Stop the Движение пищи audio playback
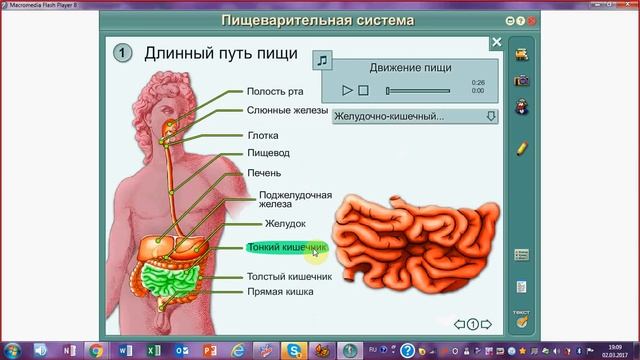 (x=363, y=90)
